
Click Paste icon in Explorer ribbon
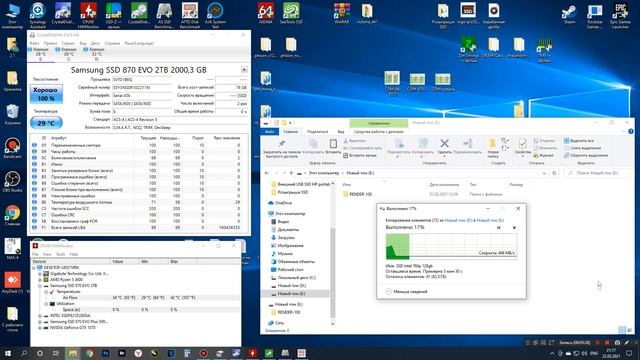(x=333, y=147)
